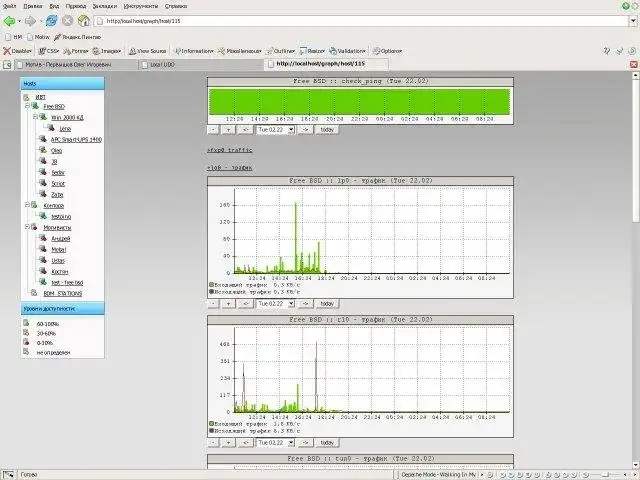Image resolution: width=640 pixels, height=480 pixels.
Task: Expand the fxp0 traffic link
Action: tap(229, 150)
